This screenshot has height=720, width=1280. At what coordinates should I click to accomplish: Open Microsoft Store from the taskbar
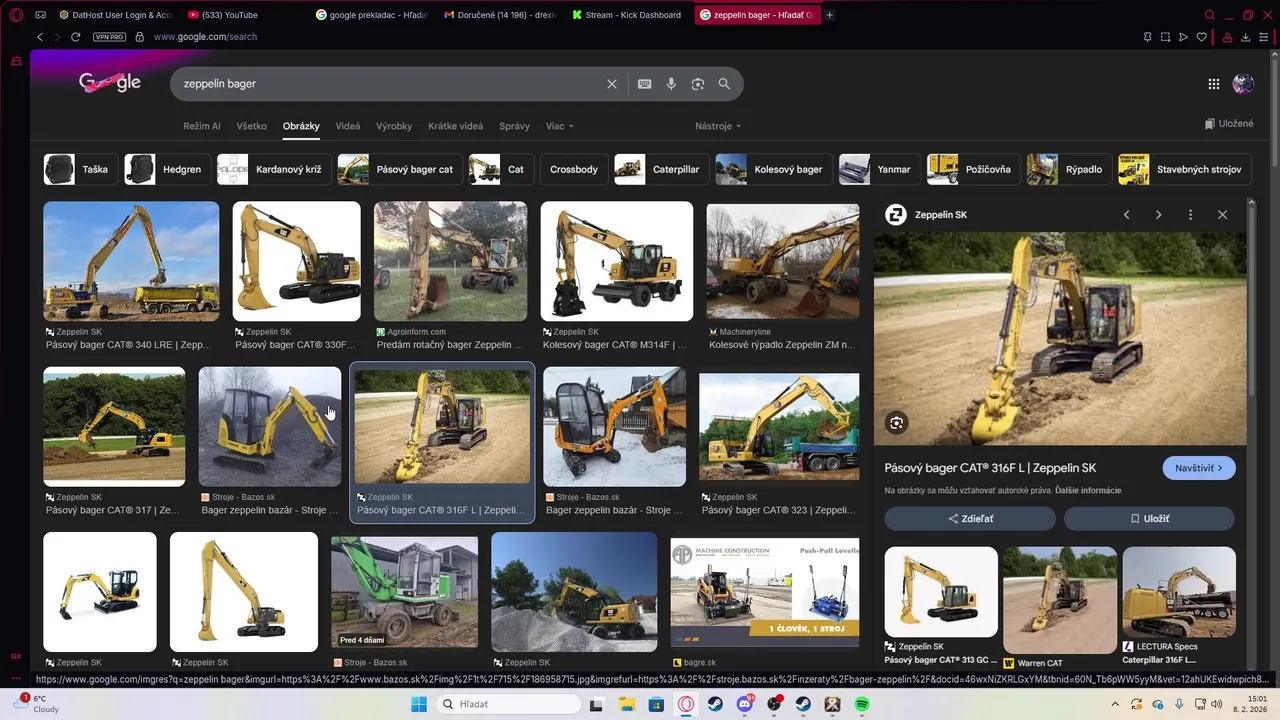[657, 704]
